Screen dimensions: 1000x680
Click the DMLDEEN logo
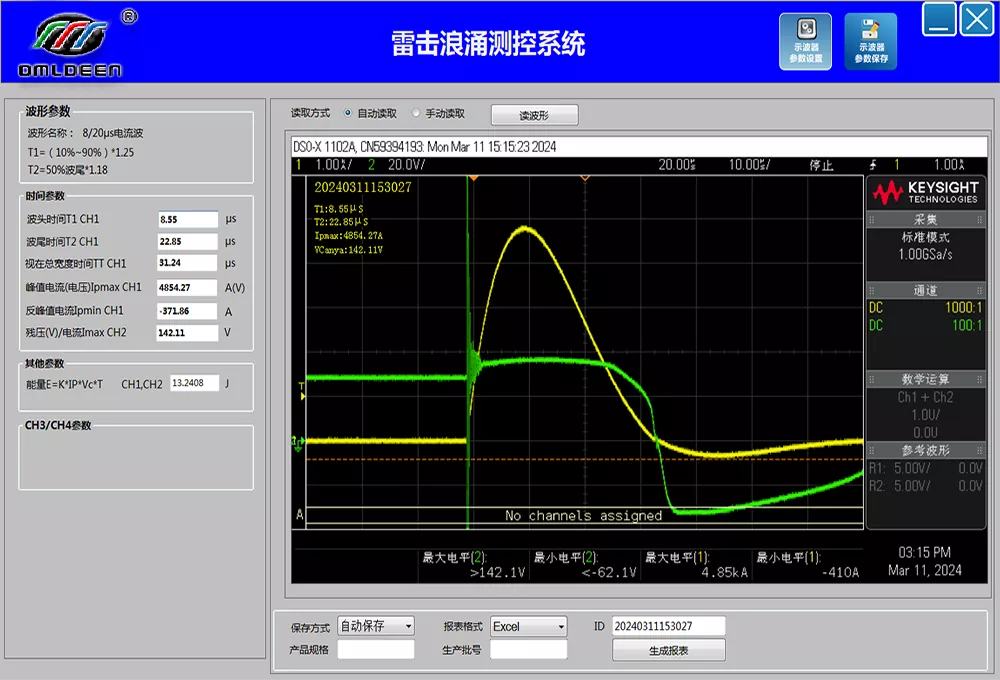(x=70, y=44)
